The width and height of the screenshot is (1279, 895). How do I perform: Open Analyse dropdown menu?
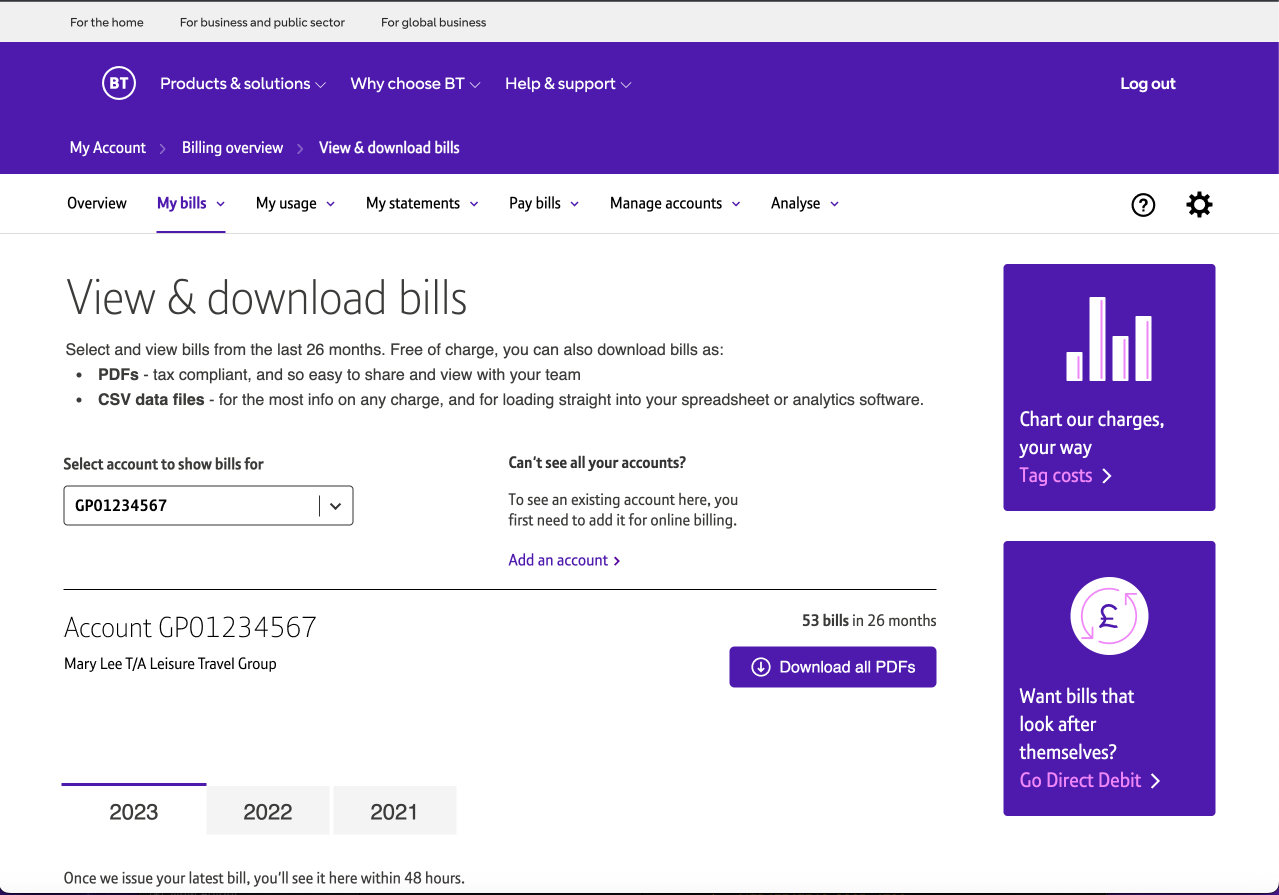point(805,203)
